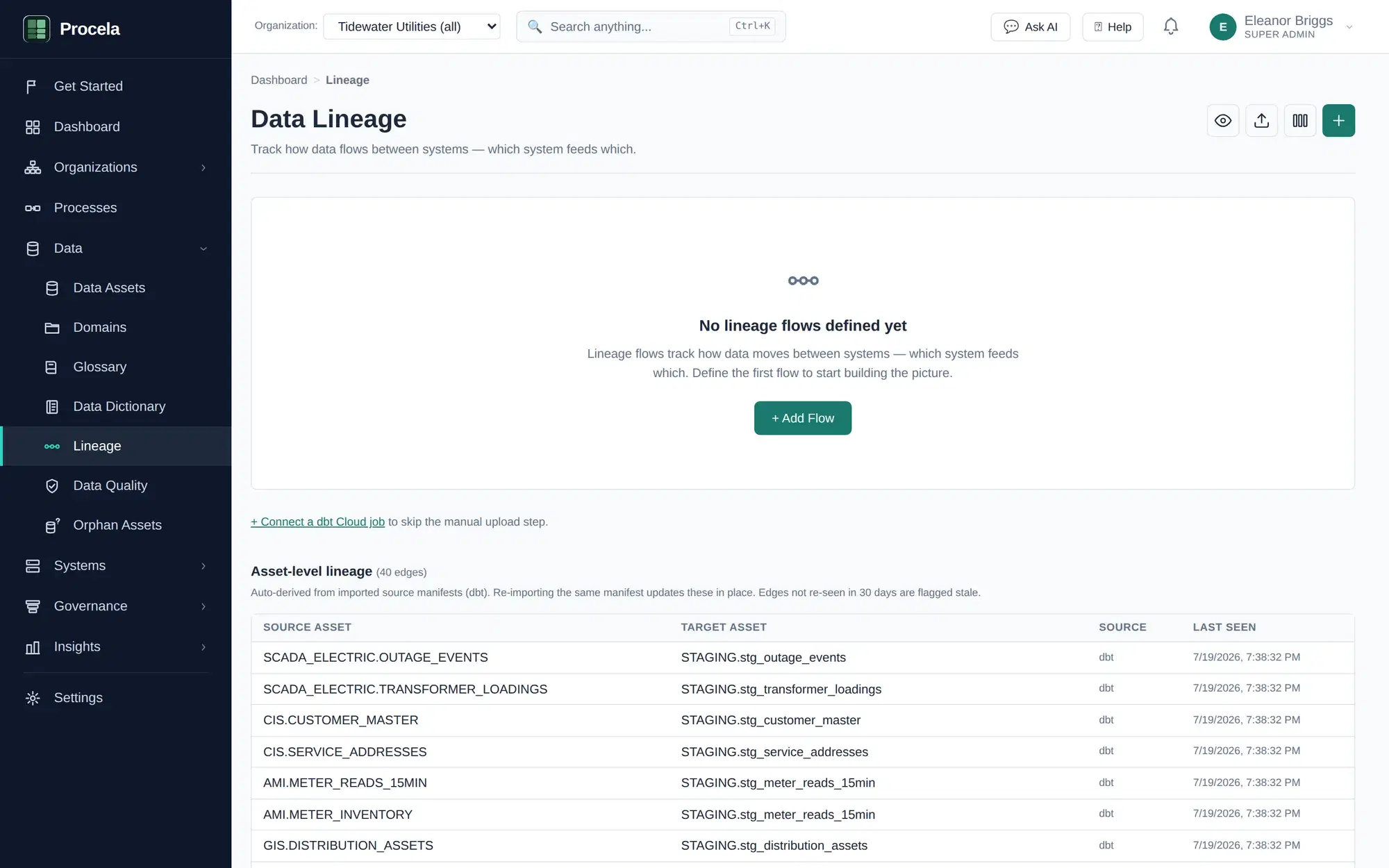Expand the Systems chevron

tap(203, 566)
